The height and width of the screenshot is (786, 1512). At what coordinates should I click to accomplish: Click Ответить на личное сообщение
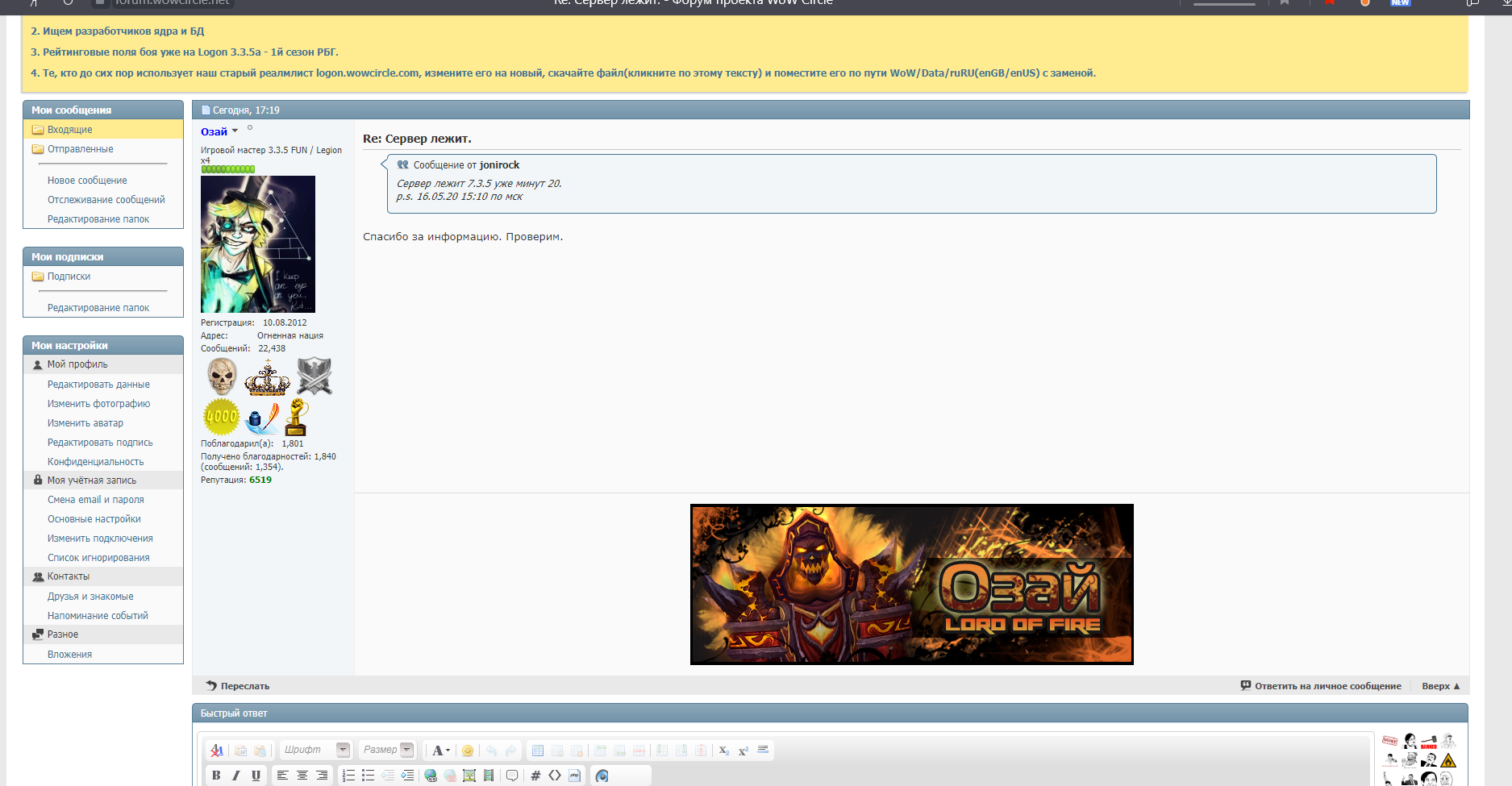coord(1321,686)
